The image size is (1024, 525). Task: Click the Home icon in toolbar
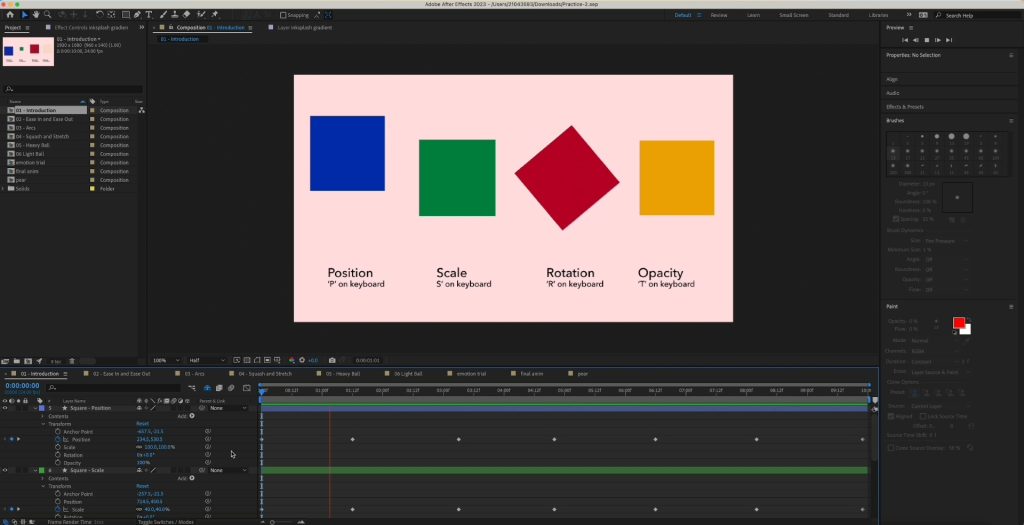pyautogui.click(x=10, y=15)
